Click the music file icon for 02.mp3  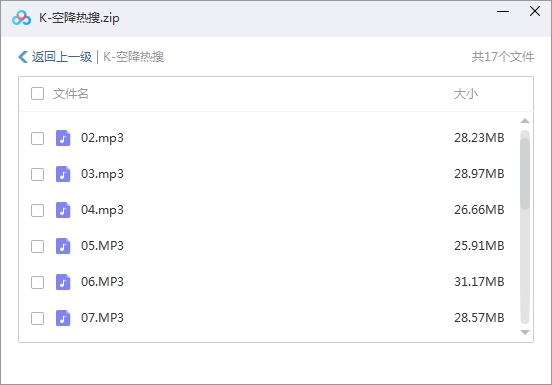(x=63, y=138)
